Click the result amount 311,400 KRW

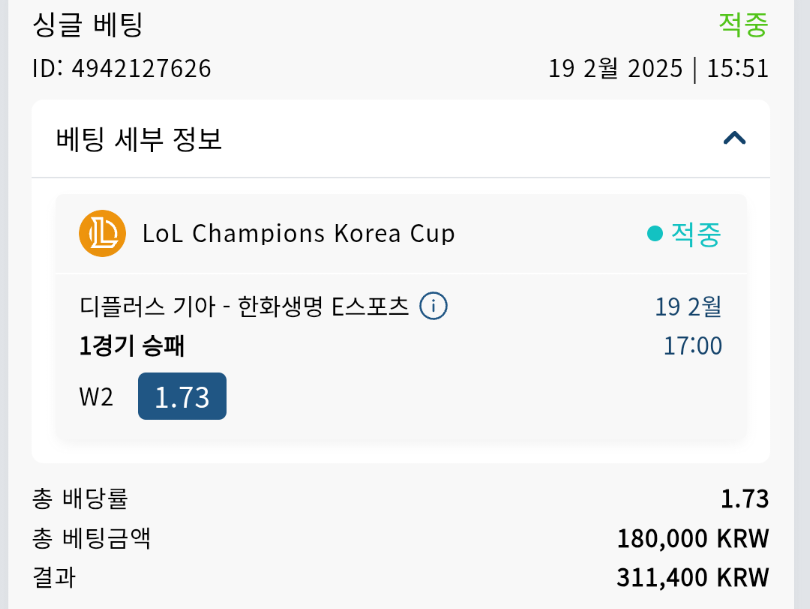[693, 577]
